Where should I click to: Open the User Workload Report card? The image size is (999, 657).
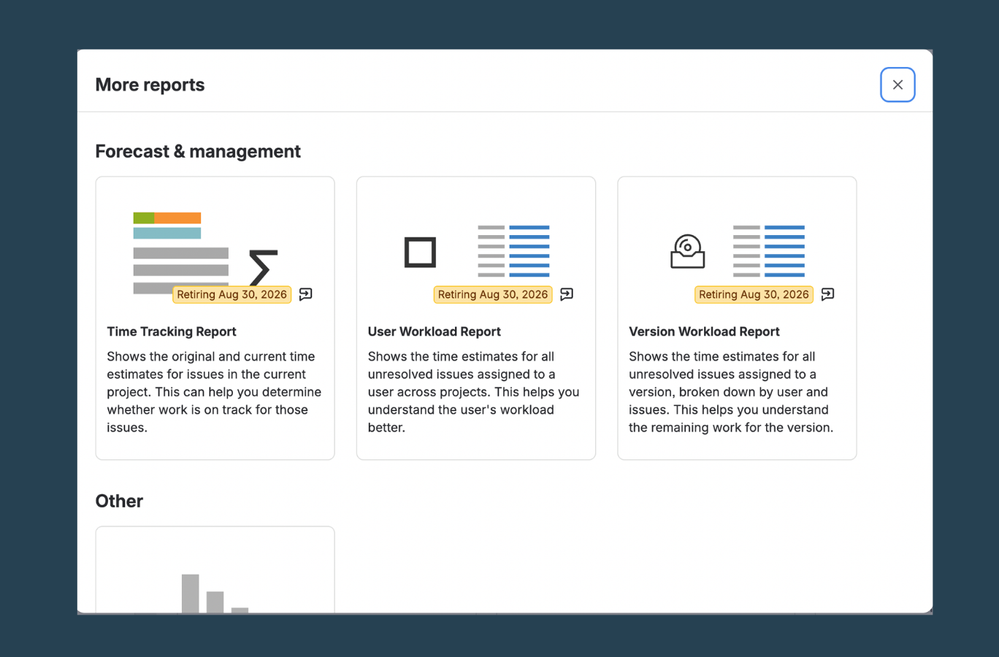(476, 318)
